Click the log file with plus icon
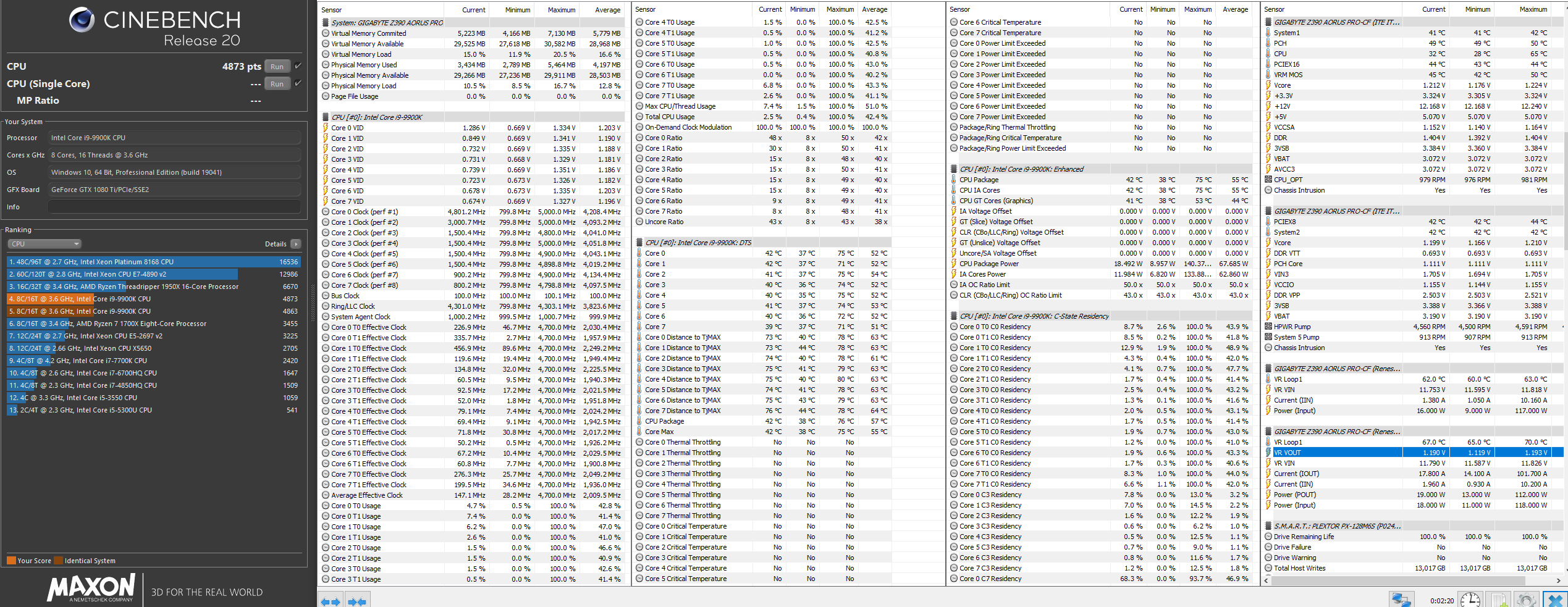 click(x=1498, y=600)
